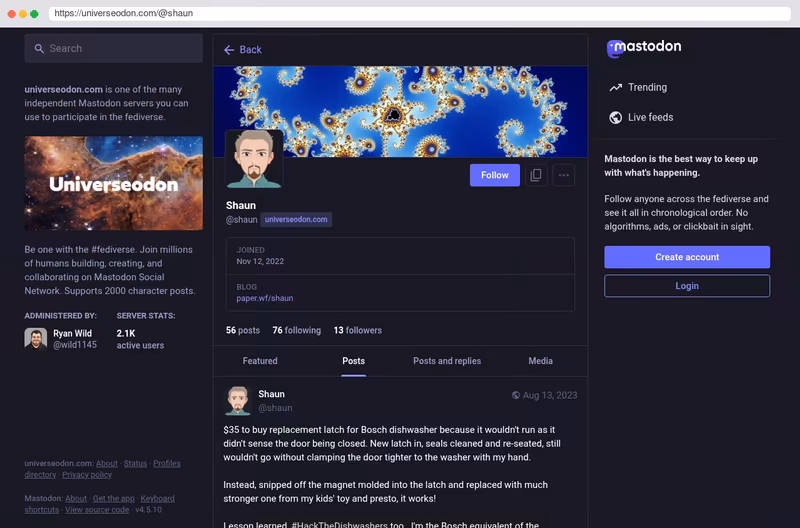Open the Status link in footer
The height and width of the screenshot is (528, 800).
135,463
